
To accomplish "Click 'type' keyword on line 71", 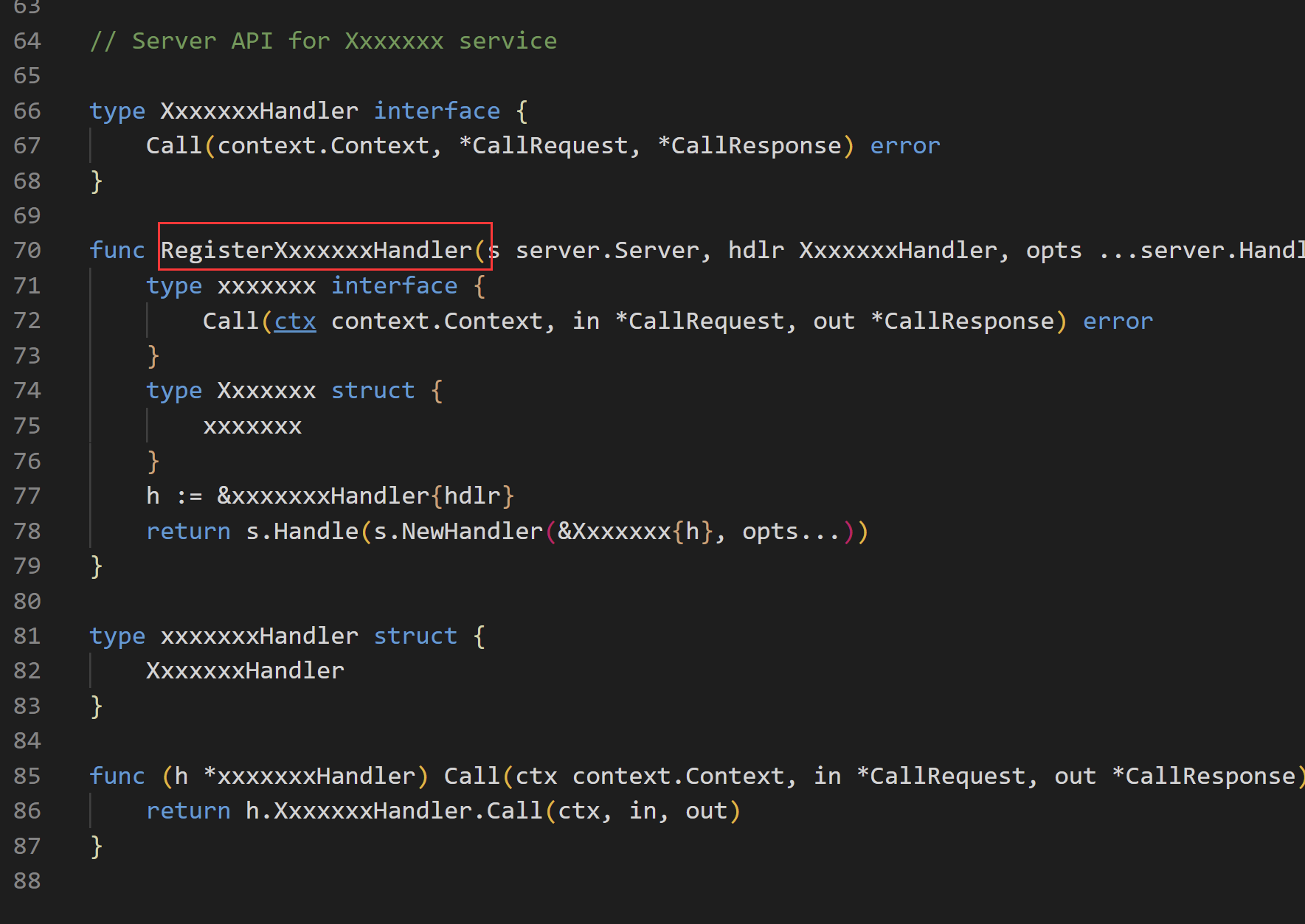I will point(174,285).
